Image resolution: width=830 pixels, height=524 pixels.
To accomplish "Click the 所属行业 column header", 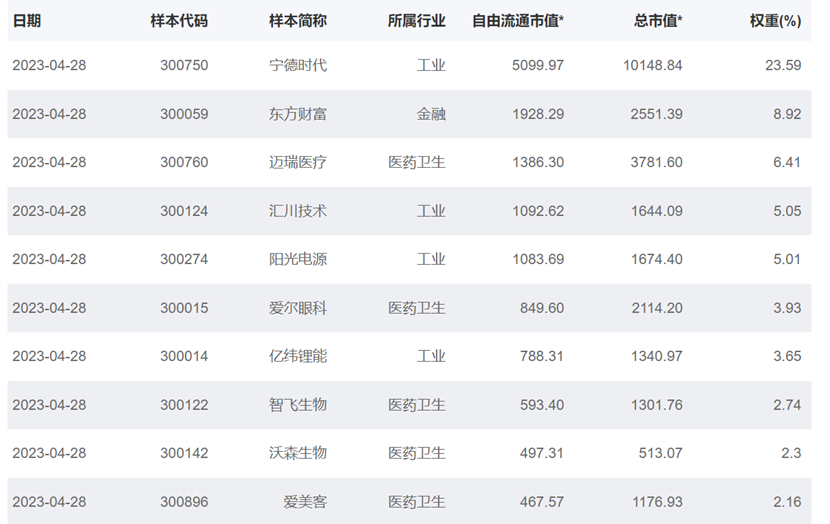I will click(416, 21).
